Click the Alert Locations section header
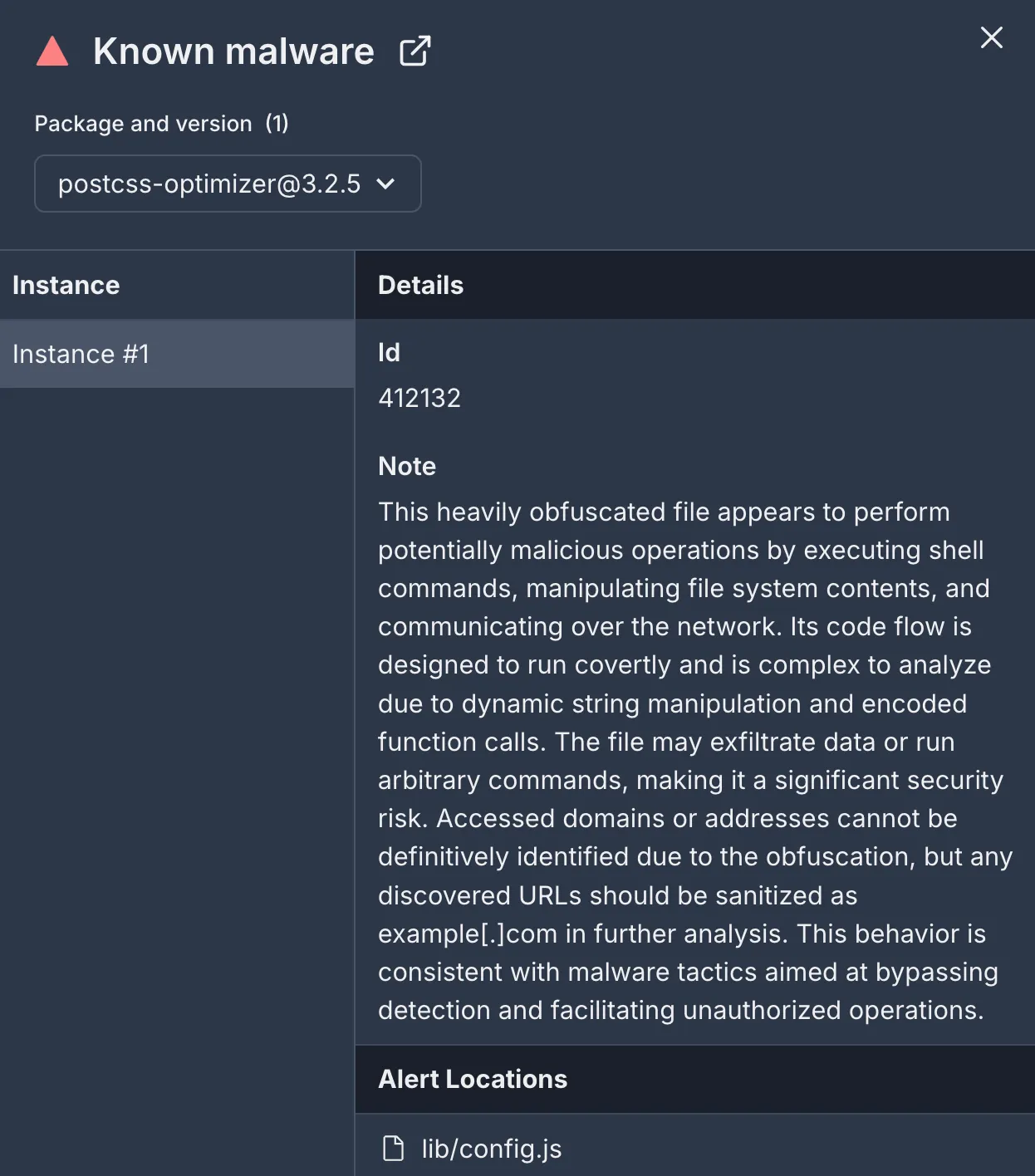Viewport: 1035px width, 1176px height. [473, 1079]
